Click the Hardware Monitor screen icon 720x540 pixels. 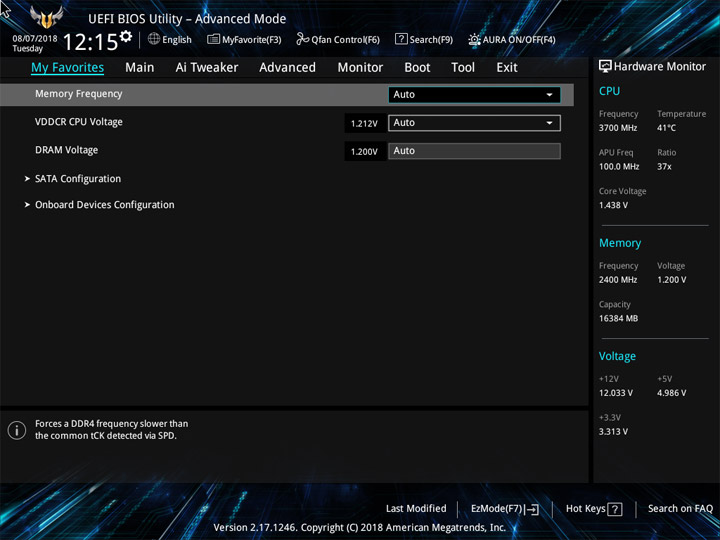tap(605, 67)
